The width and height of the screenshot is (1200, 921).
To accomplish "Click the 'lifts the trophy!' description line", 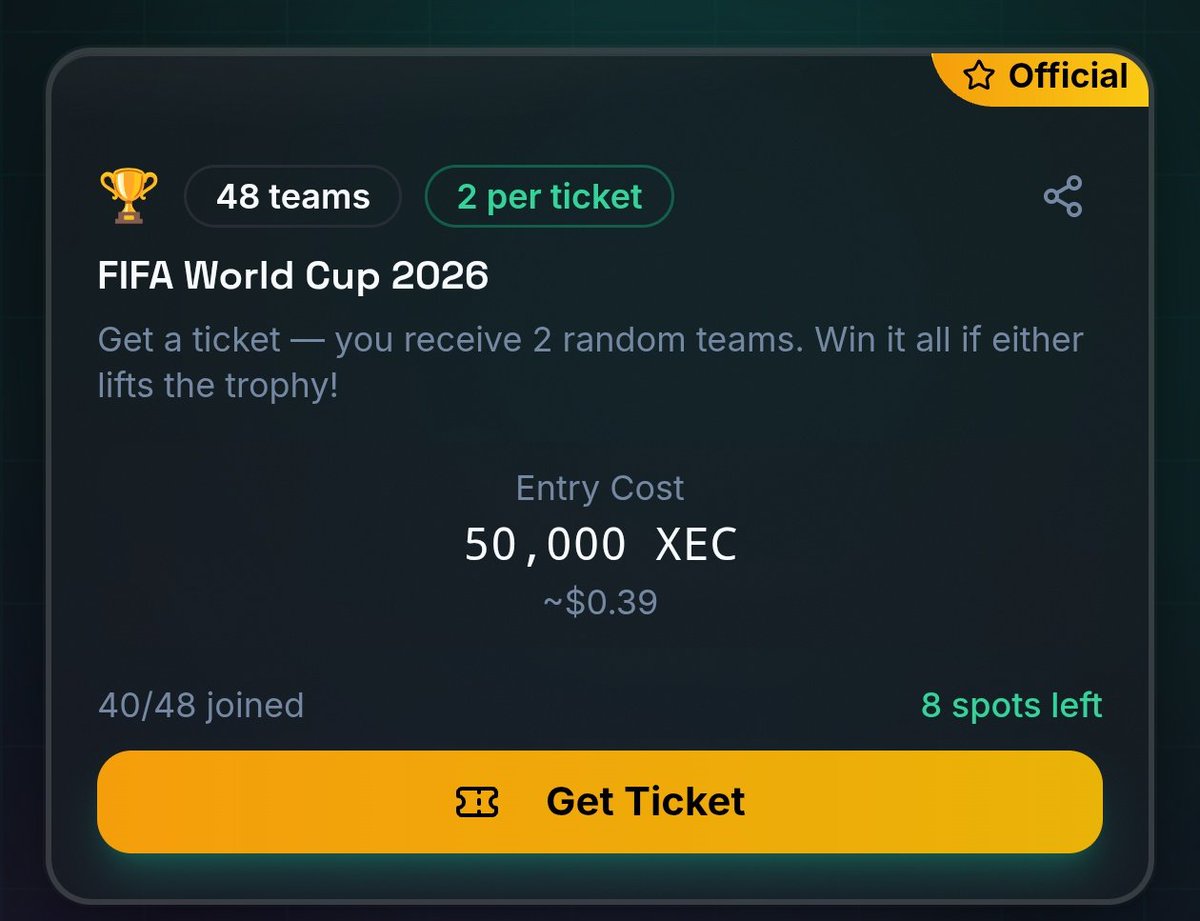I will coord(218,386).
